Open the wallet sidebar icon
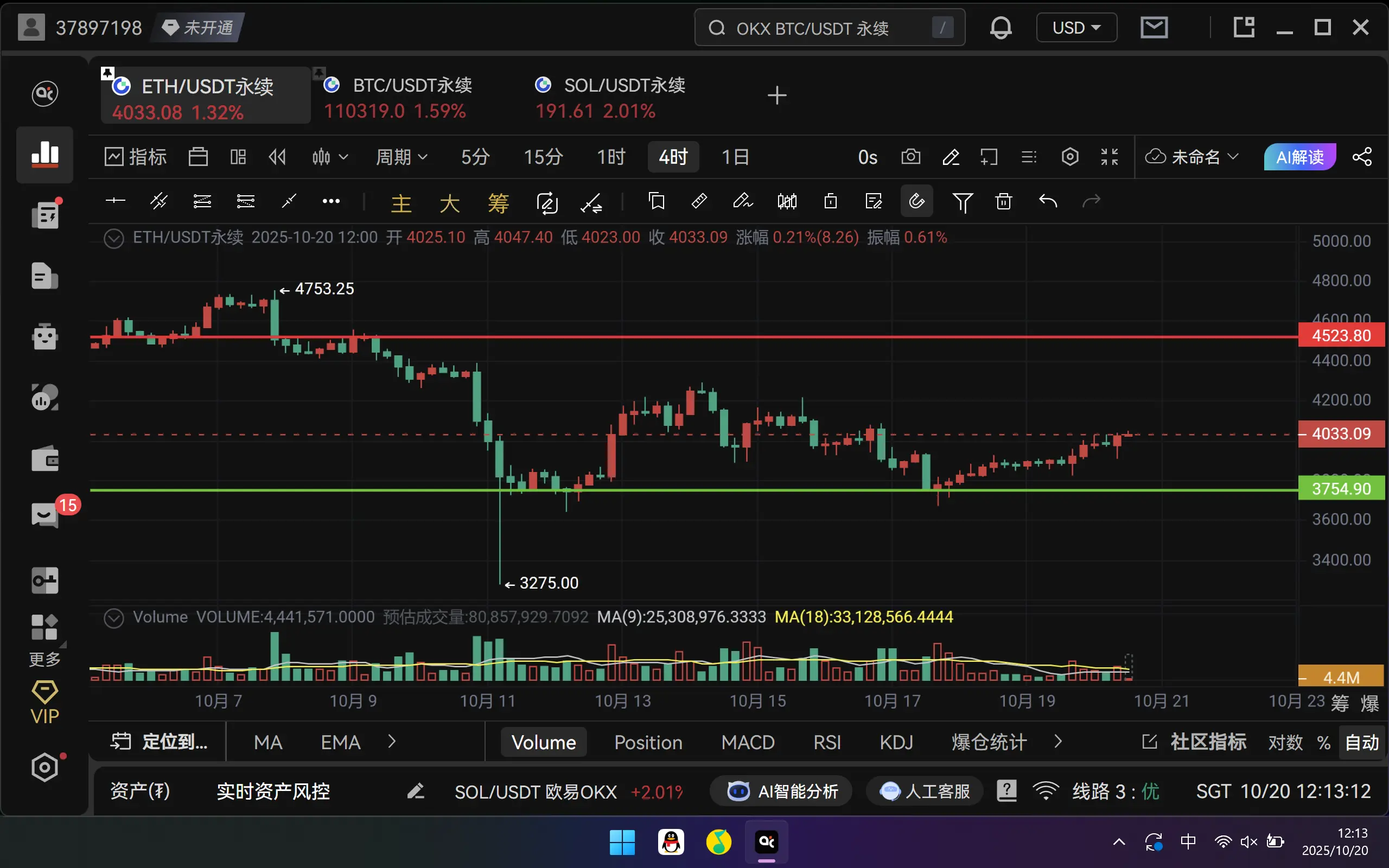Viewport: 1389px width, 868px height. (45, 459)
